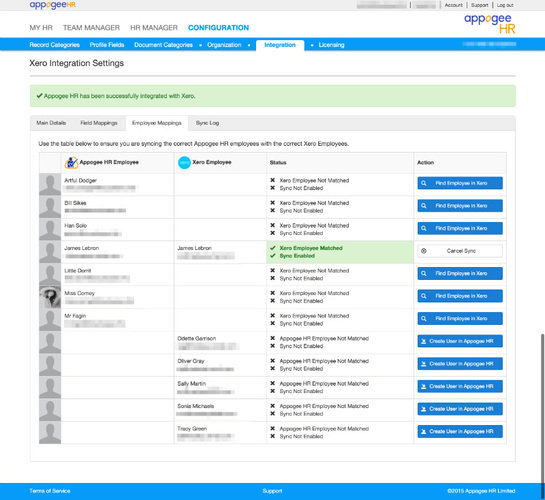Go to Profile Fields
The height and width of the screenshot is (500, 545).
tap(107, 45)
